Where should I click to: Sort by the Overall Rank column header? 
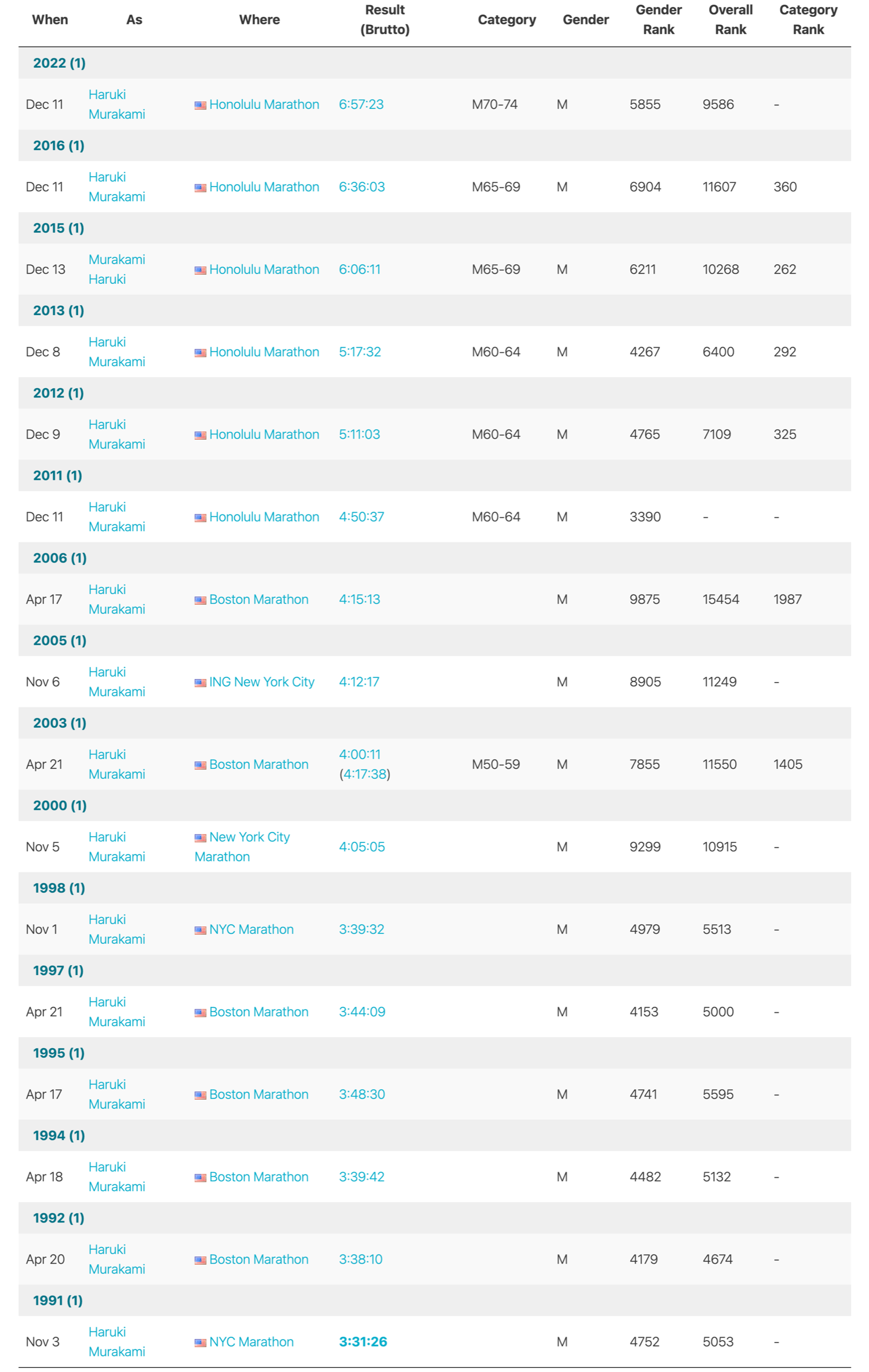tap(730, 20)
